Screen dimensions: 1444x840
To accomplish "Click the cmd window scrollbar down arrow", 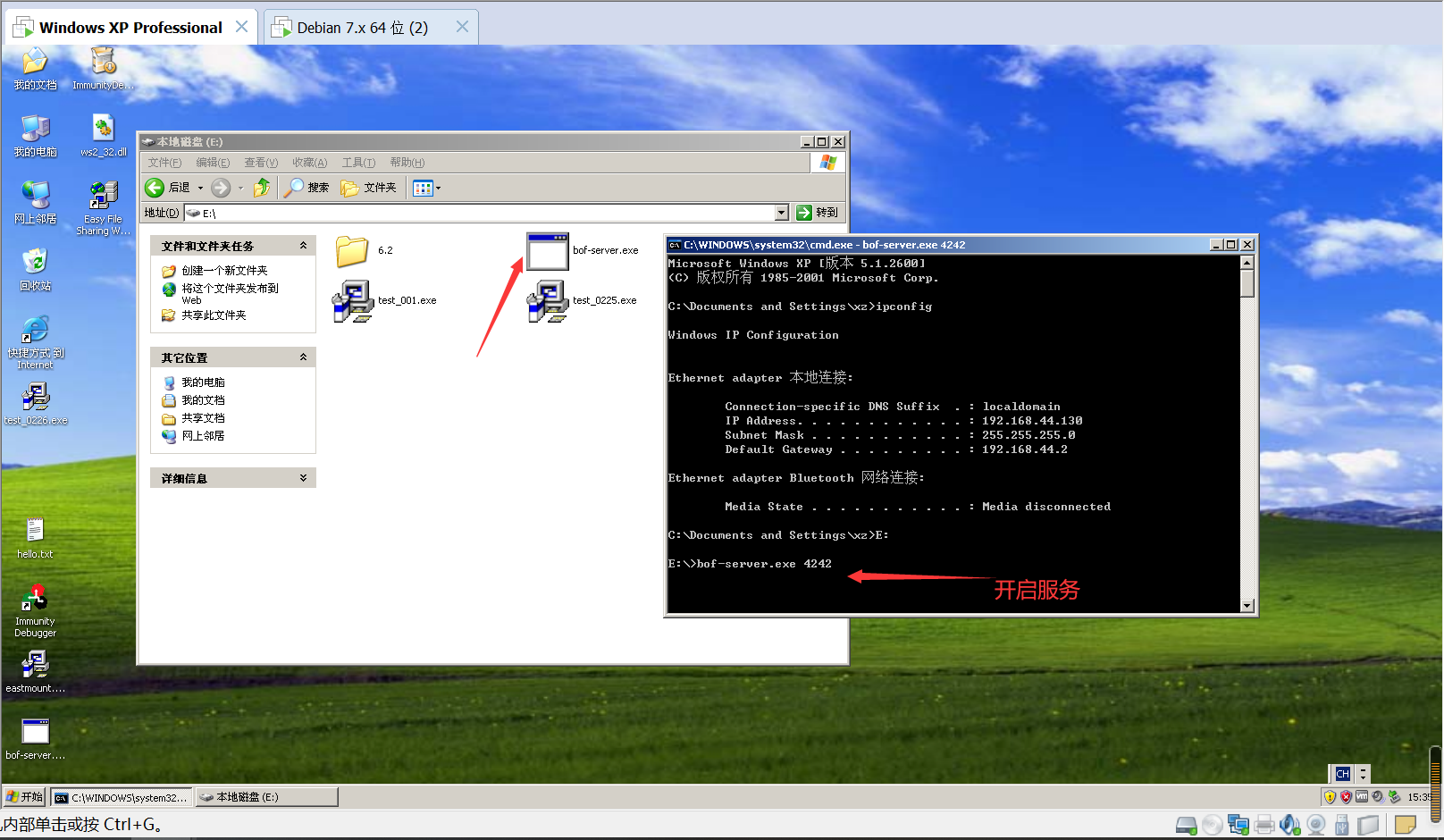I will pos(1246,606).
